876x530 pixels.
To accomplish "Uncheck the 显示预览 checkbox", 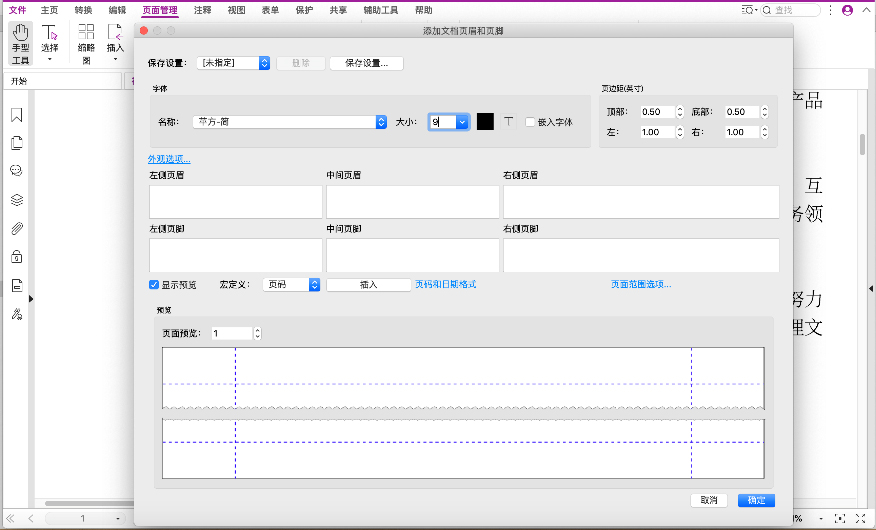I will (154, 284).
